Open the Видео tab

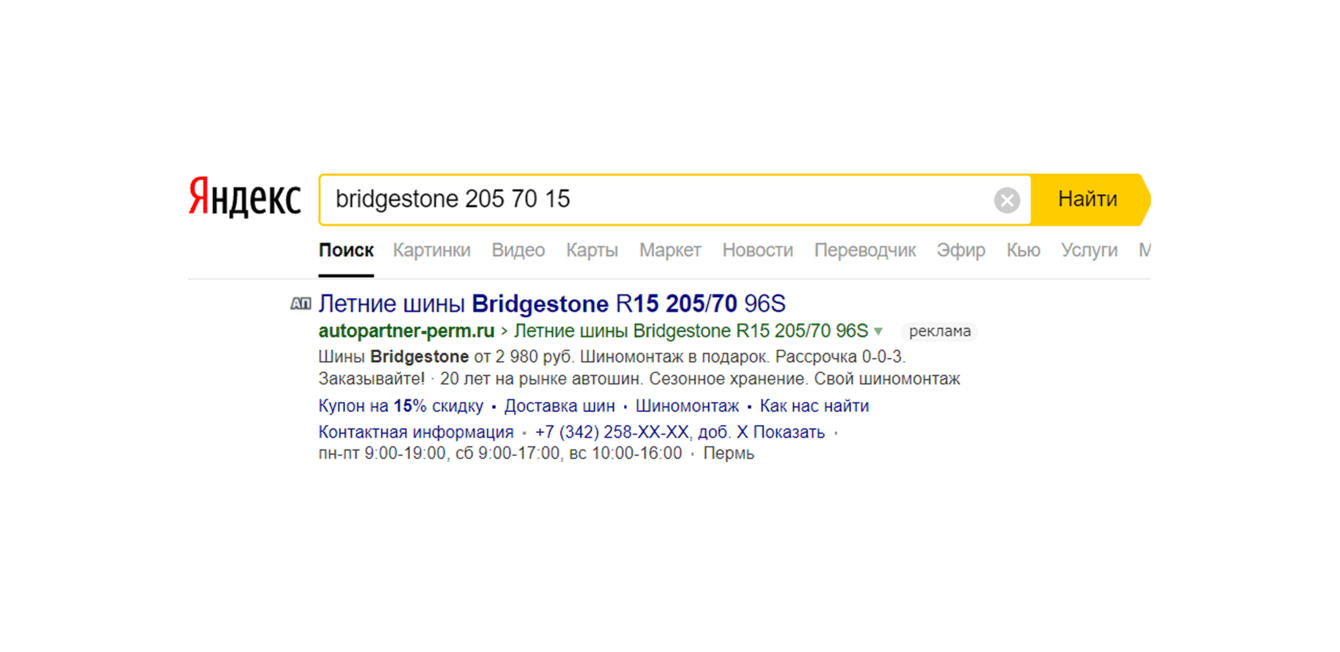click(518, 250)
